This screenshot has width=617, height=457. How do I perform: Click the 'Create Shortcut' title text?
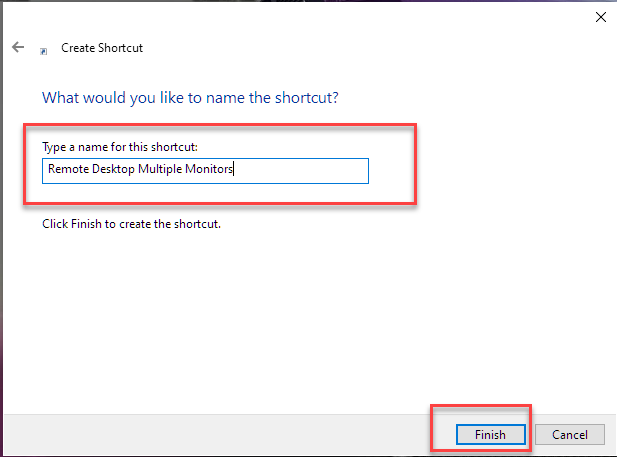click(102, 48)
